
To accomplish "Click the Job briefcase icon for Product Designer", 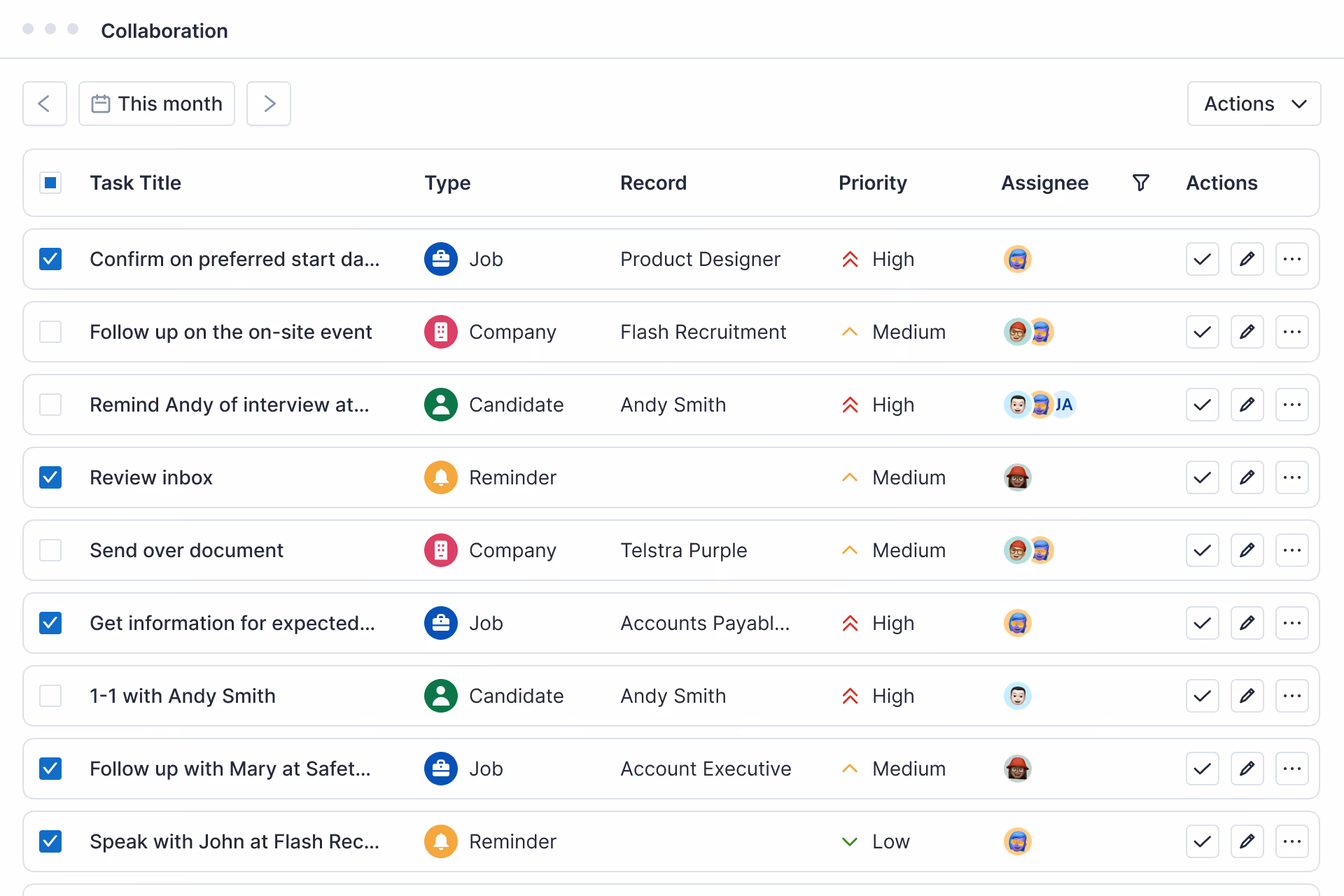I will tap(441, 259).
